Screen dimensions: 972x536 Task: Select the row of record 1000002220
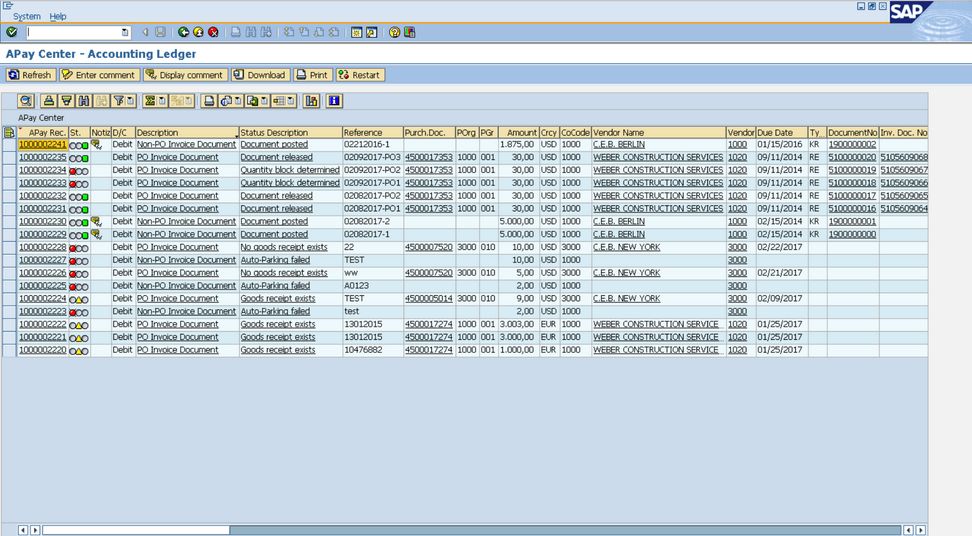tap(9, 350)
